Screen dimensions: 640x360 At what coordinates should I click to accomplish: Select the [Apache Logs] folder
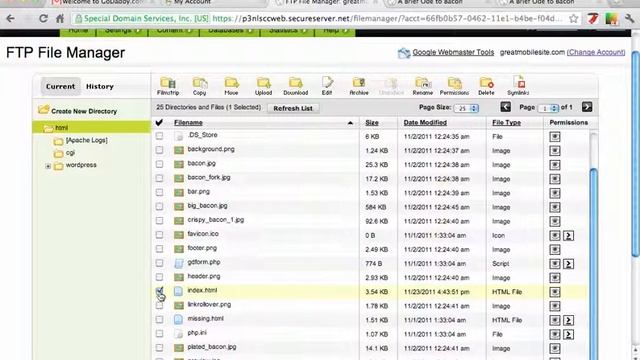click(87, 140)
